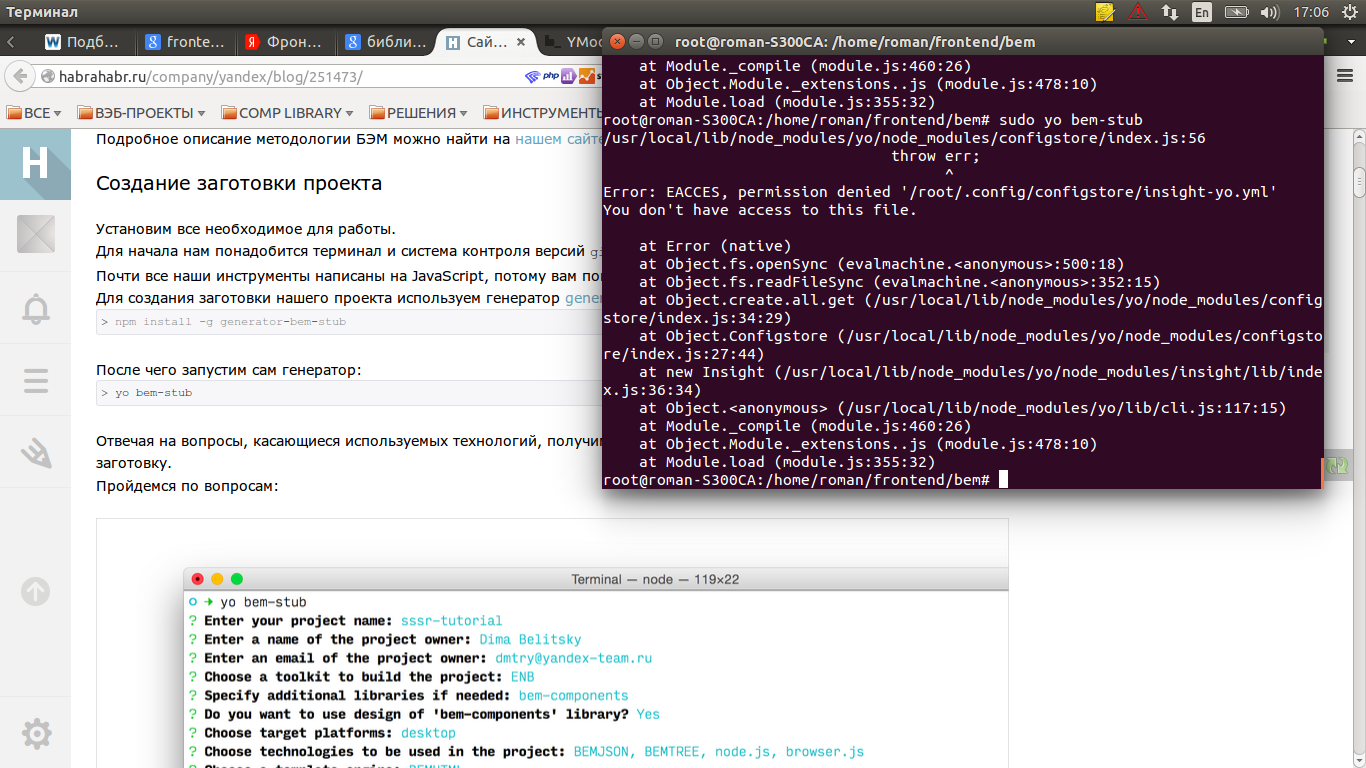Click the PHP extension icon in address bar
This screenshot has width=1366, height=768.
(550, 76)
